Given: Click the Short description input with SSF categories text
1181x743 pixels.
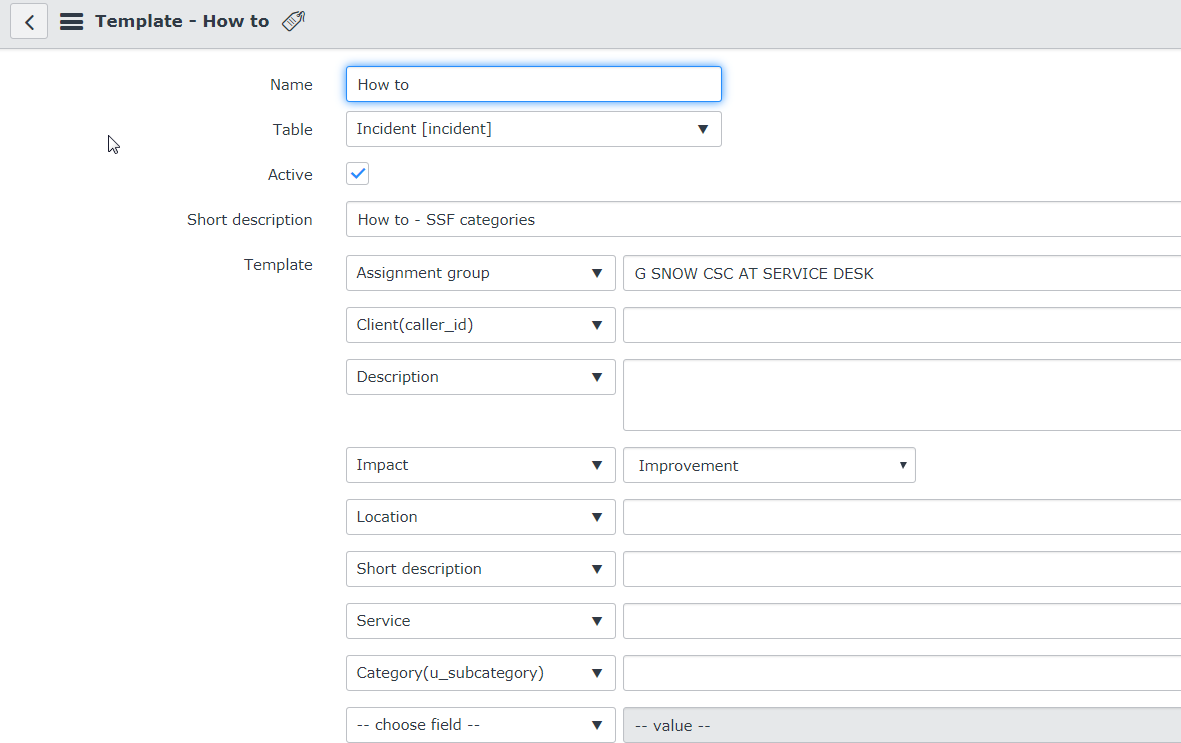Looking at the screenshot, I should point(700,219).
